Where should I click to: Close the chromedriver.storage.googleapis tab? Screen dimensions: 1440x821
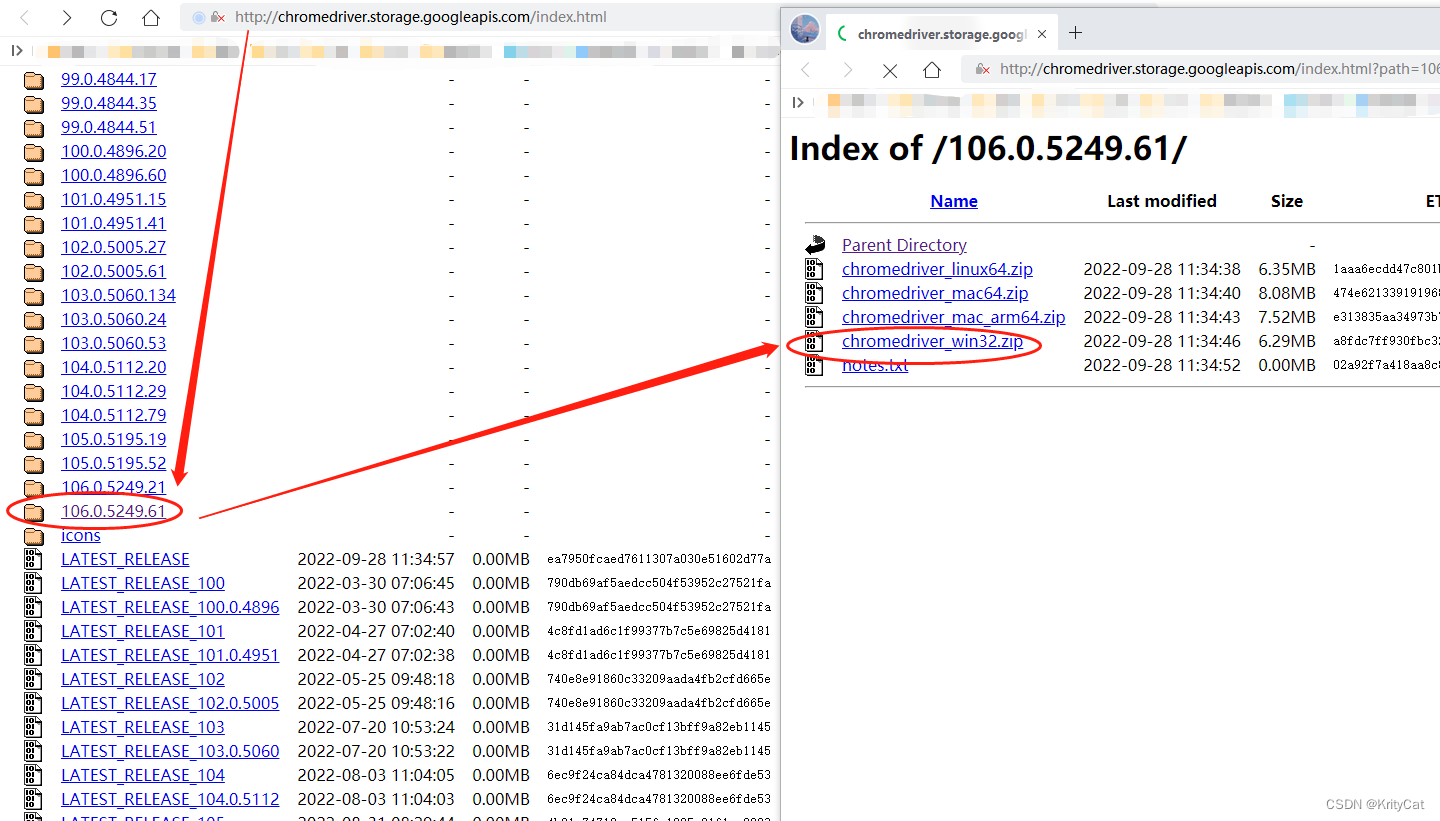(x=1042, y=33)
